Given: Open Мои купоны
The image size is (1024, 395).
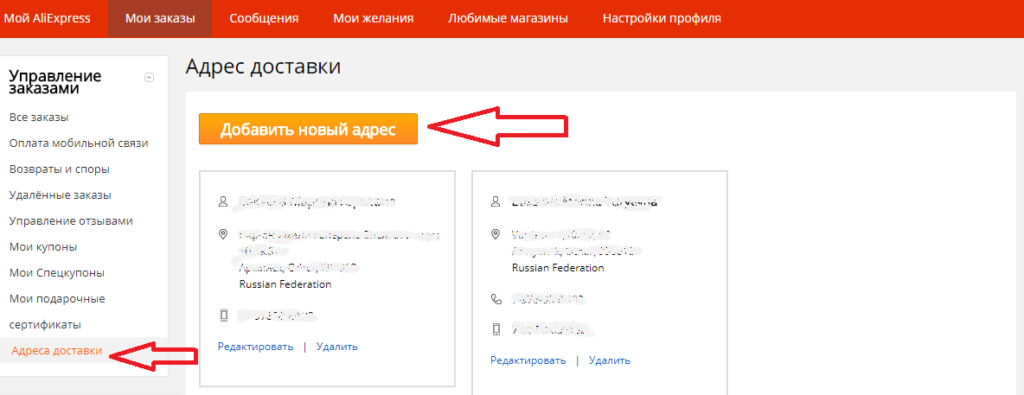Looking at the screenshot, I should pyautogui.click(x=43, y=247).
